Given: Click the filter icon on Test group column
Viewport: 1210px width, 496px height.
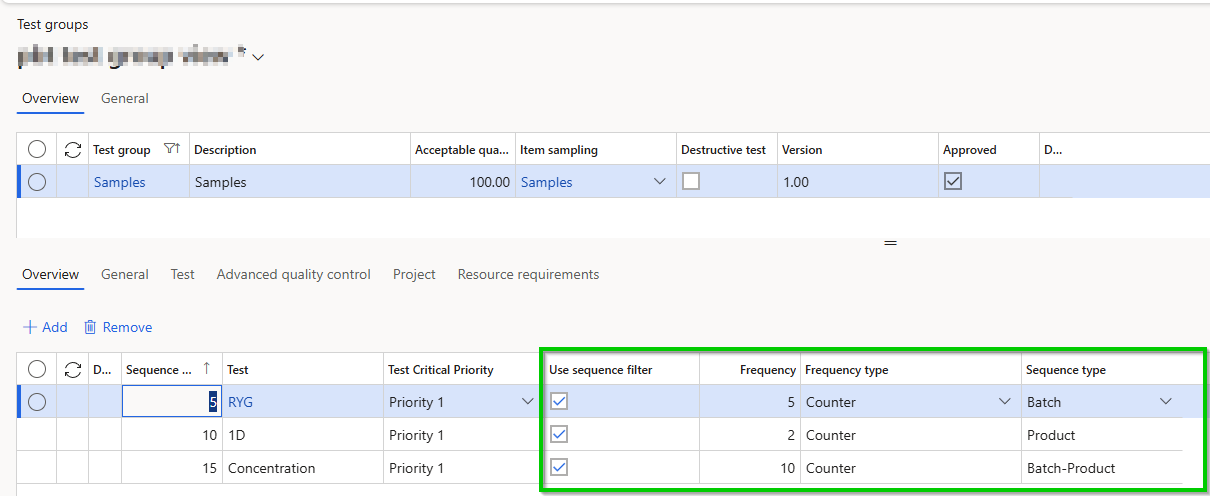Looking at the screenshot, I should point(171,150).
